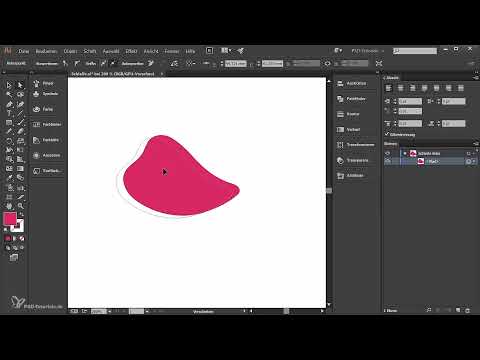480x360 pixels.
Task: Select the Column Graph tool
Action: point(20,188)
